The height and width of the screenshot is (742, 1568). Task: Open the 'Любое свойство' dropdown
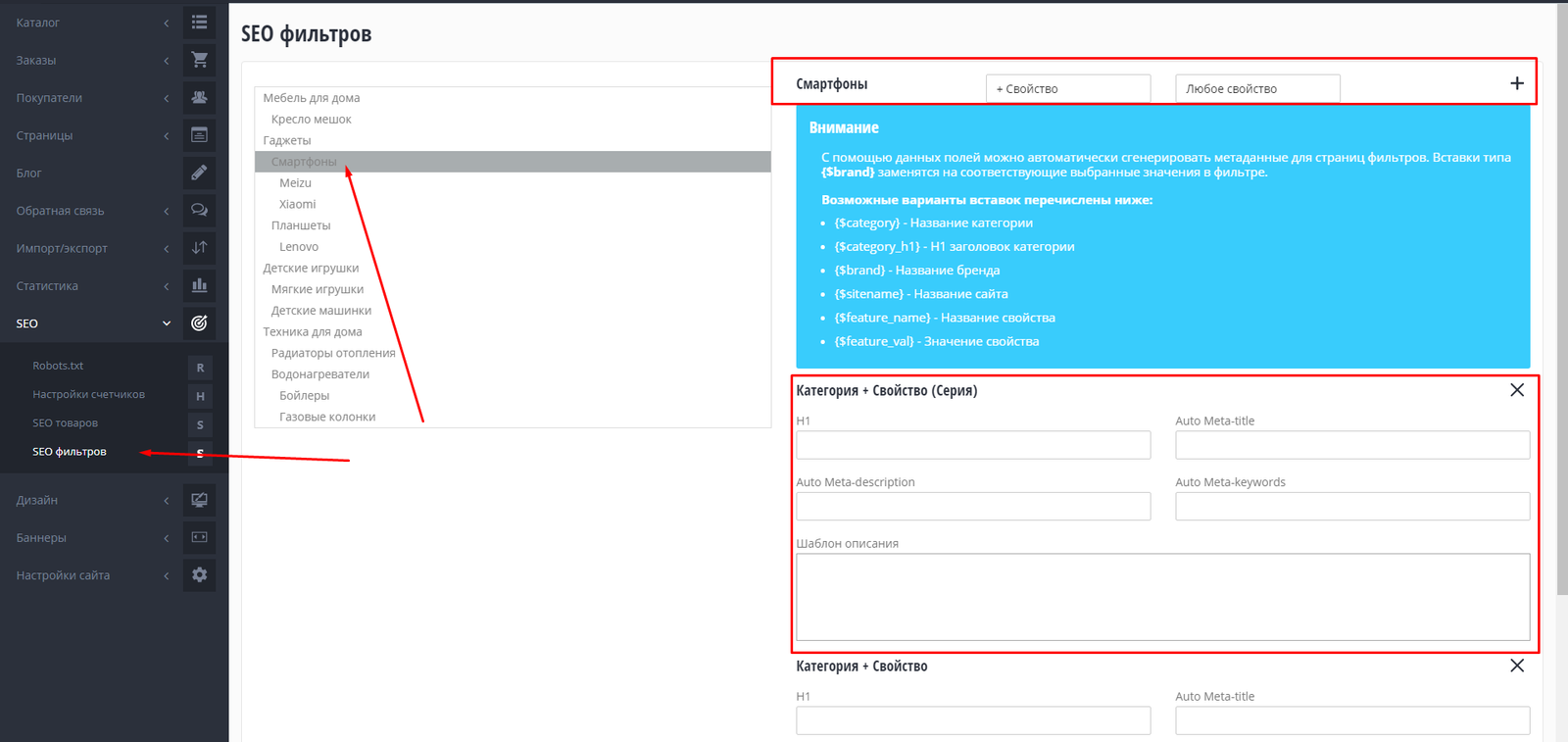tap(1256, 88)
